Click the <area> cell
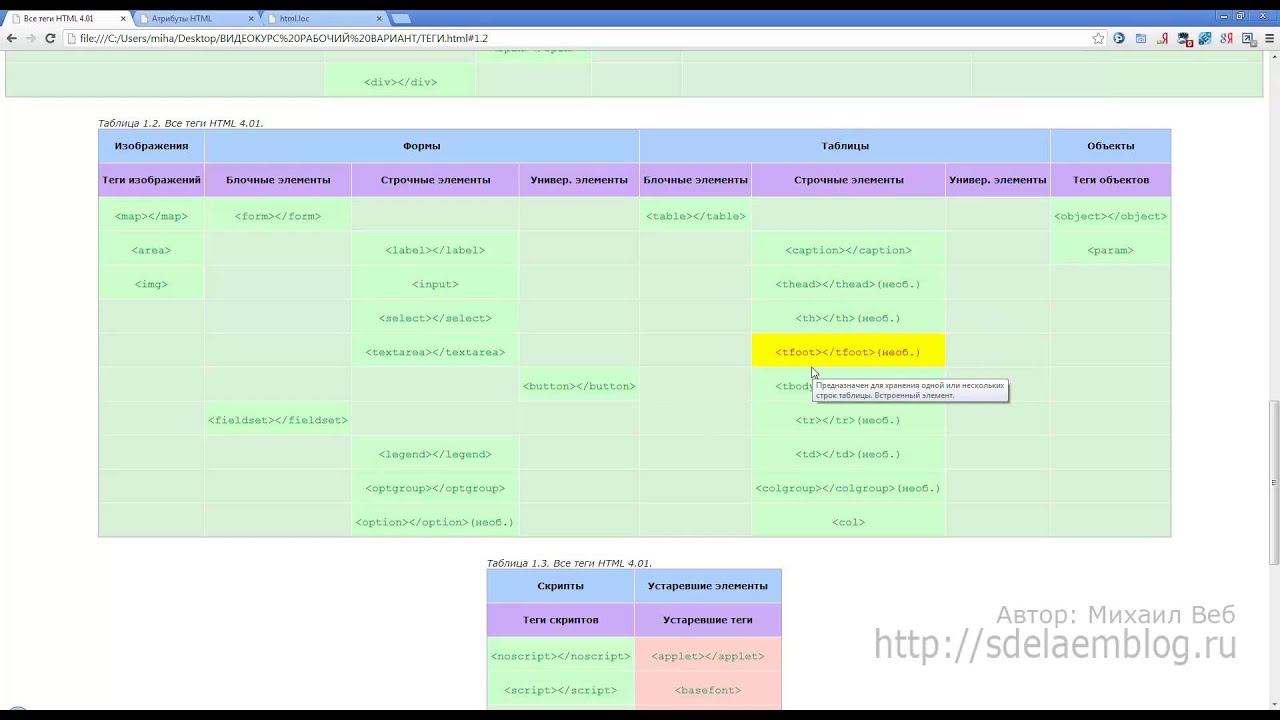This screenshot has width=1280, height=720. coord(151,250)
